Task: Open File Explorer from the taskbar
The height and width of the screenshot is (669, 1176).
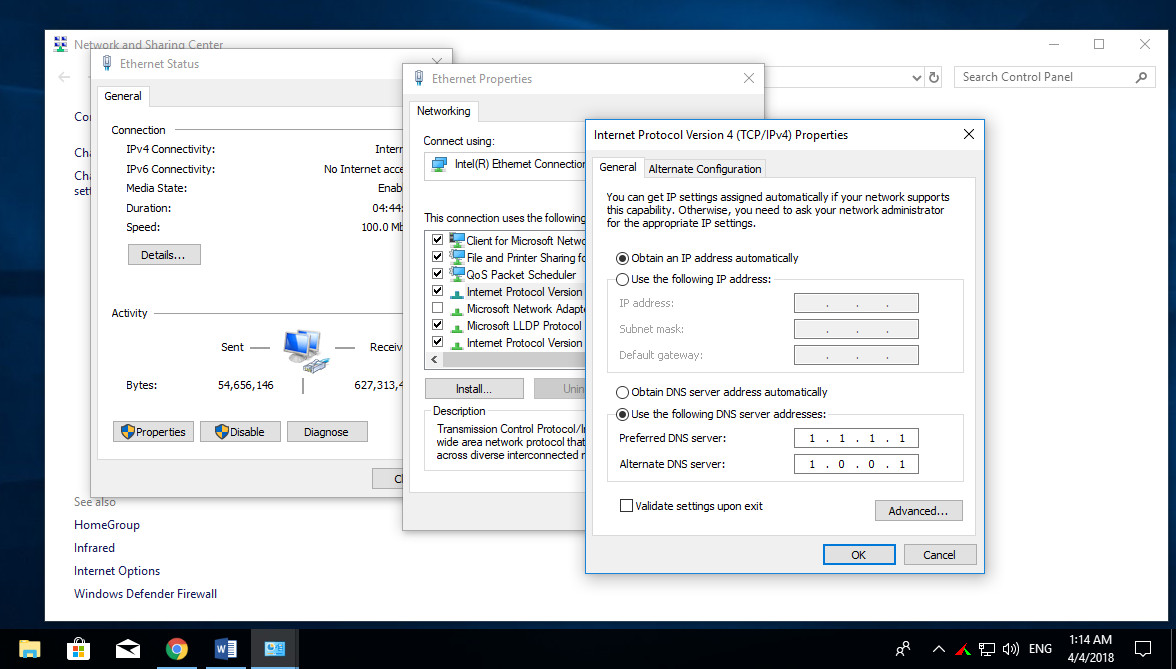Action: click(x=29, y=649)
